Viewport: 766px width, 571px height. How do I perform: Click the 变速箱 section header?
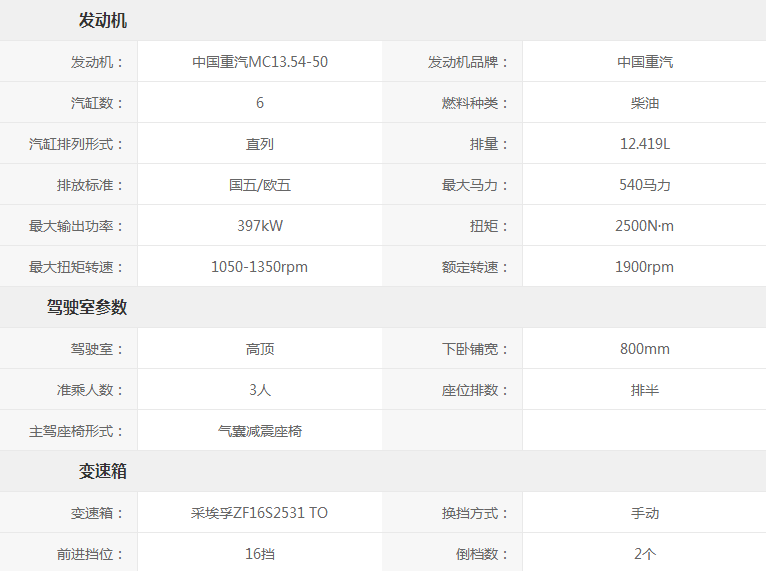point(103,472)
